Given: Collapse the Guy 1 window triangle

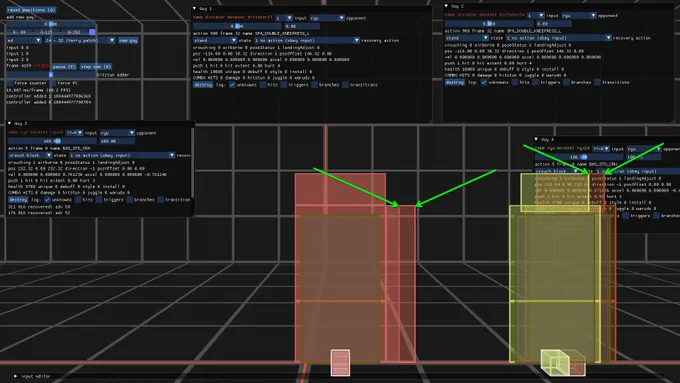Looking at the screenshot, I should [194, 8].
